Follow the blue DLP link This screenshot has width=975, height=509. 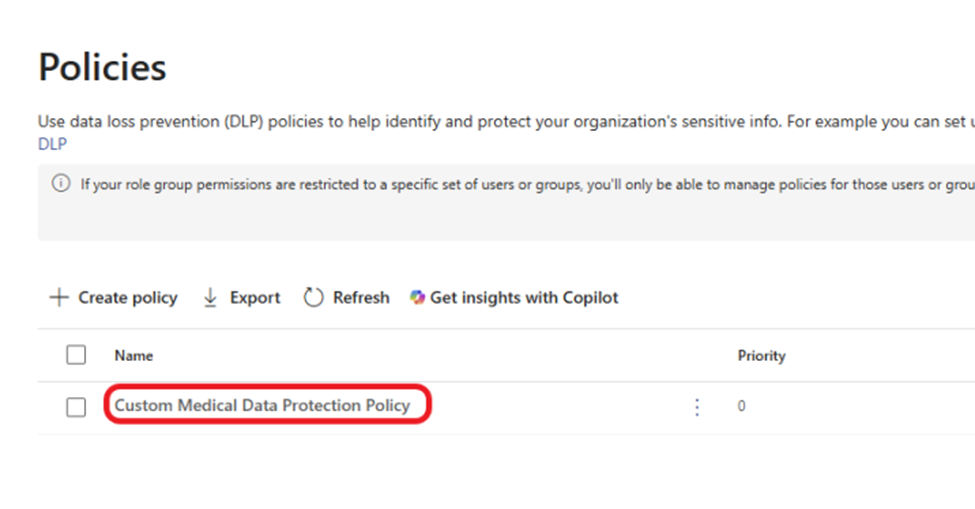click(x=52, y=144)
